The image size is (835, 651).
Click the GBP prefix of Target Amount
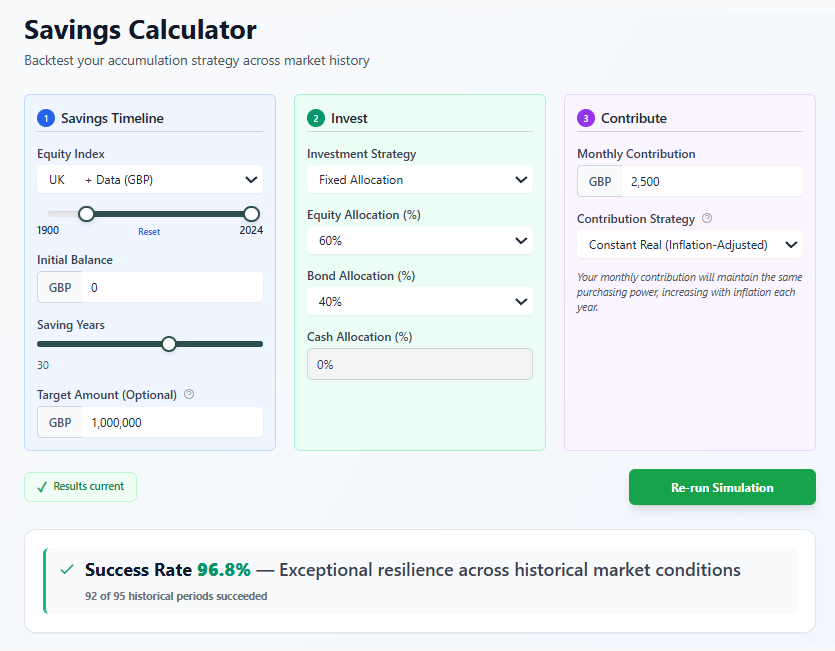(60, 422)
